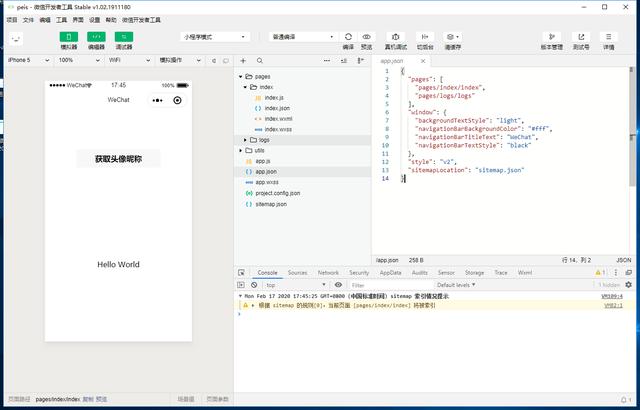Click the add new file plus icon
Image resolution: width=640 pixels, height=410 pixels.
[243, 61]
